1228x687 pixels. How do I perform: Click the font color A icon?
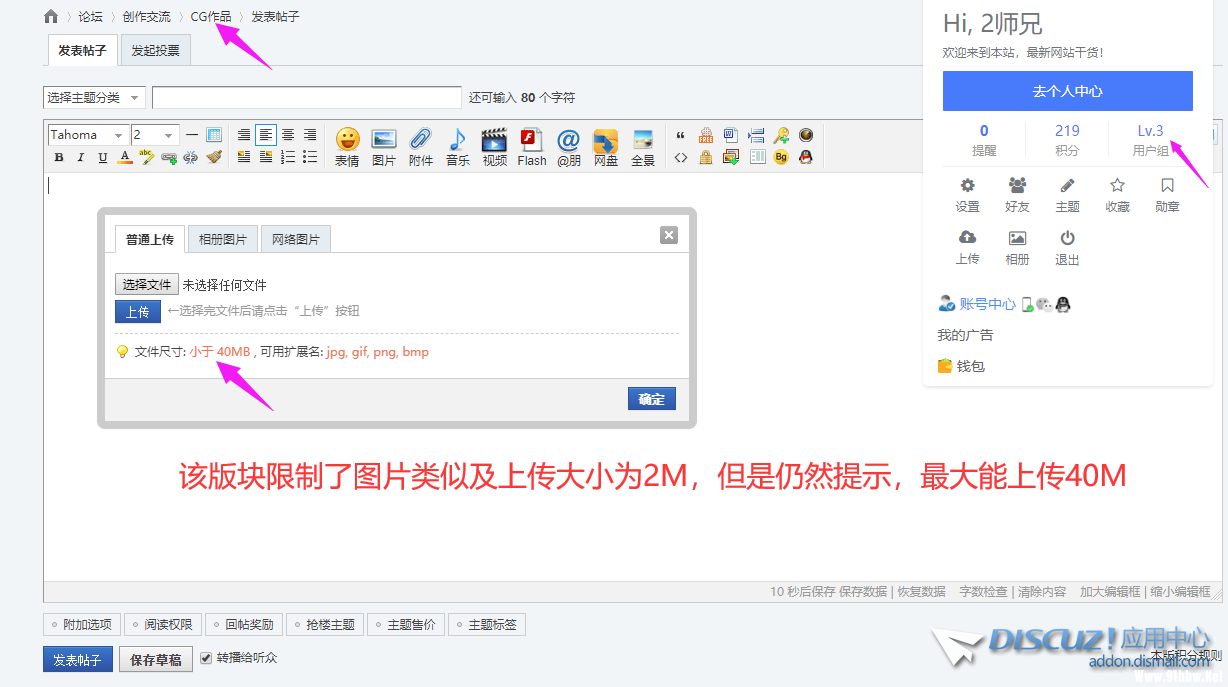(x=125, y=157)
